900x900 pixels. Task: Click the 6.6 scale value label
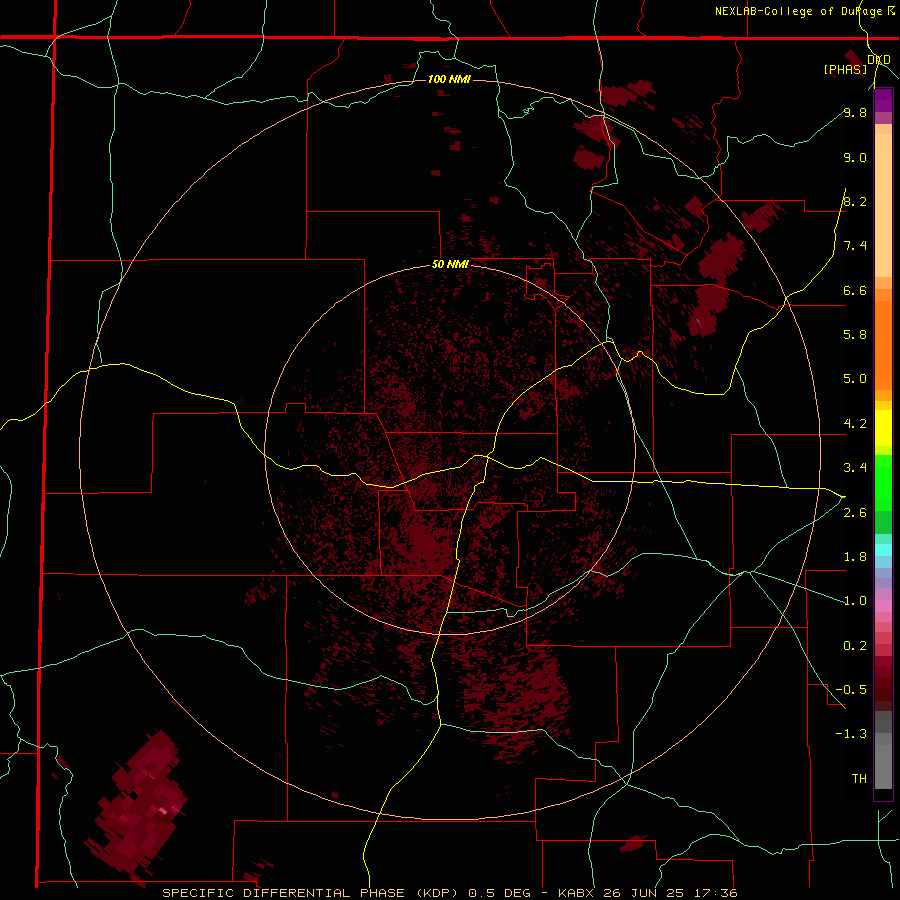point(855,290)
